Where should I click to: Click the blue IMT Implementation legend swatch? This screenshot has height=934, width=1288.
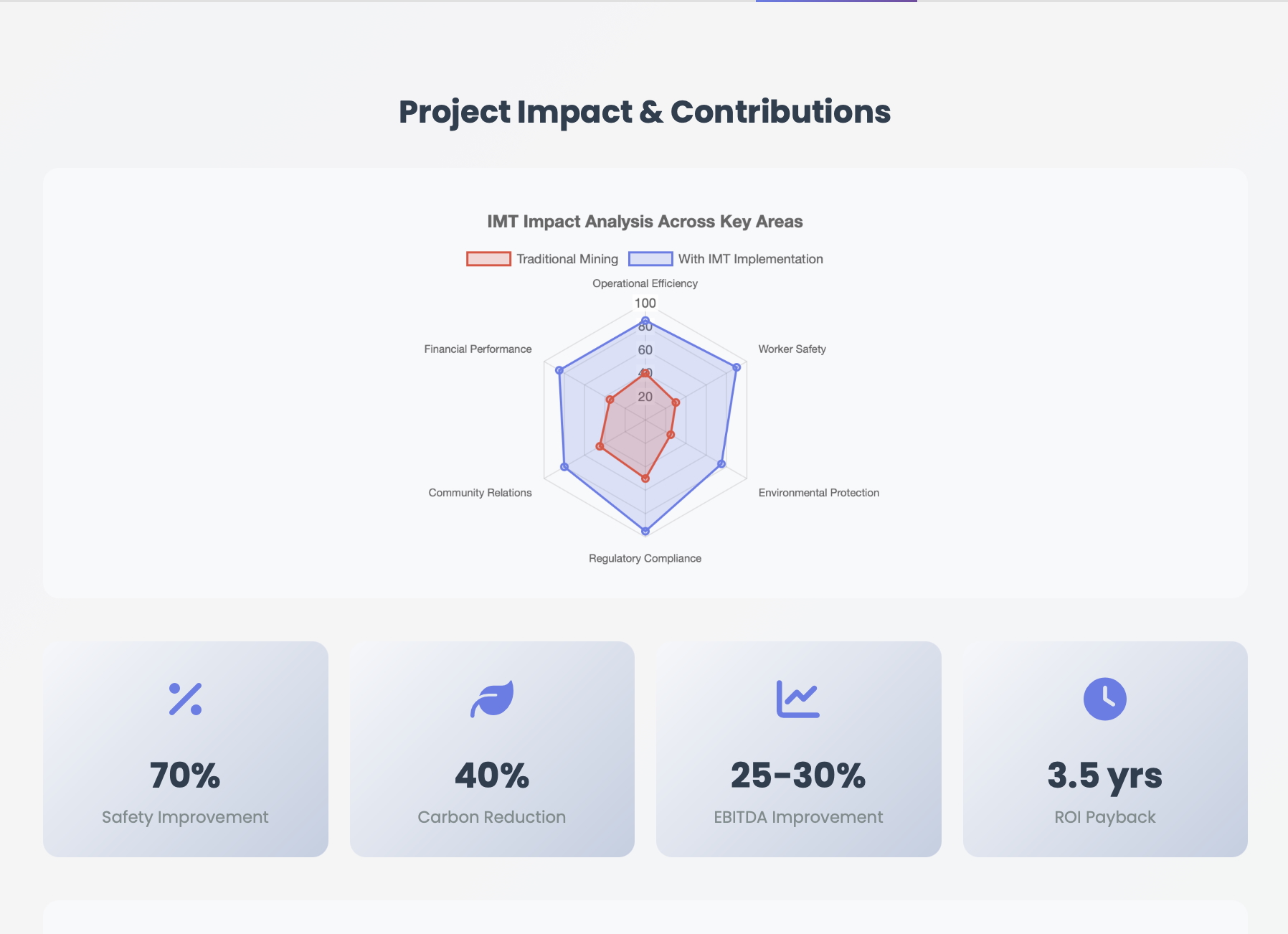650,259
